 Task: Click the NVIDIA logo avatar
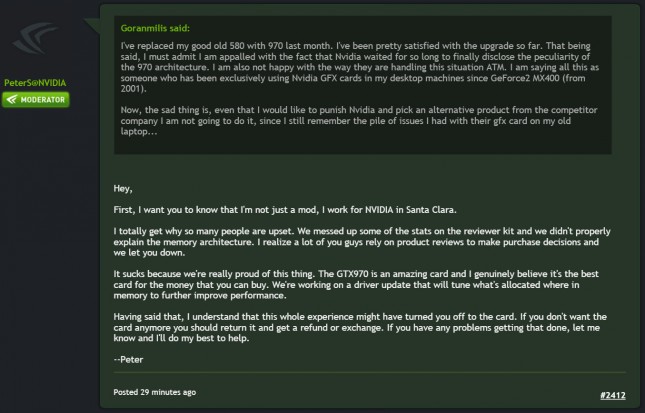(x=35, y=39)
